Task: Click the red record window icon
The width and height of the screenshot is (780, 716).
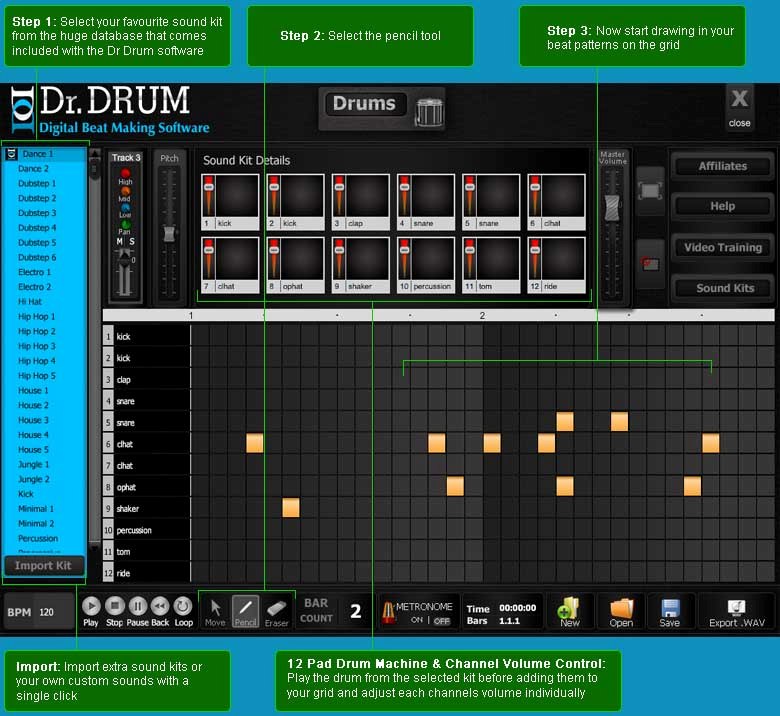Action: tap(650, 264)
